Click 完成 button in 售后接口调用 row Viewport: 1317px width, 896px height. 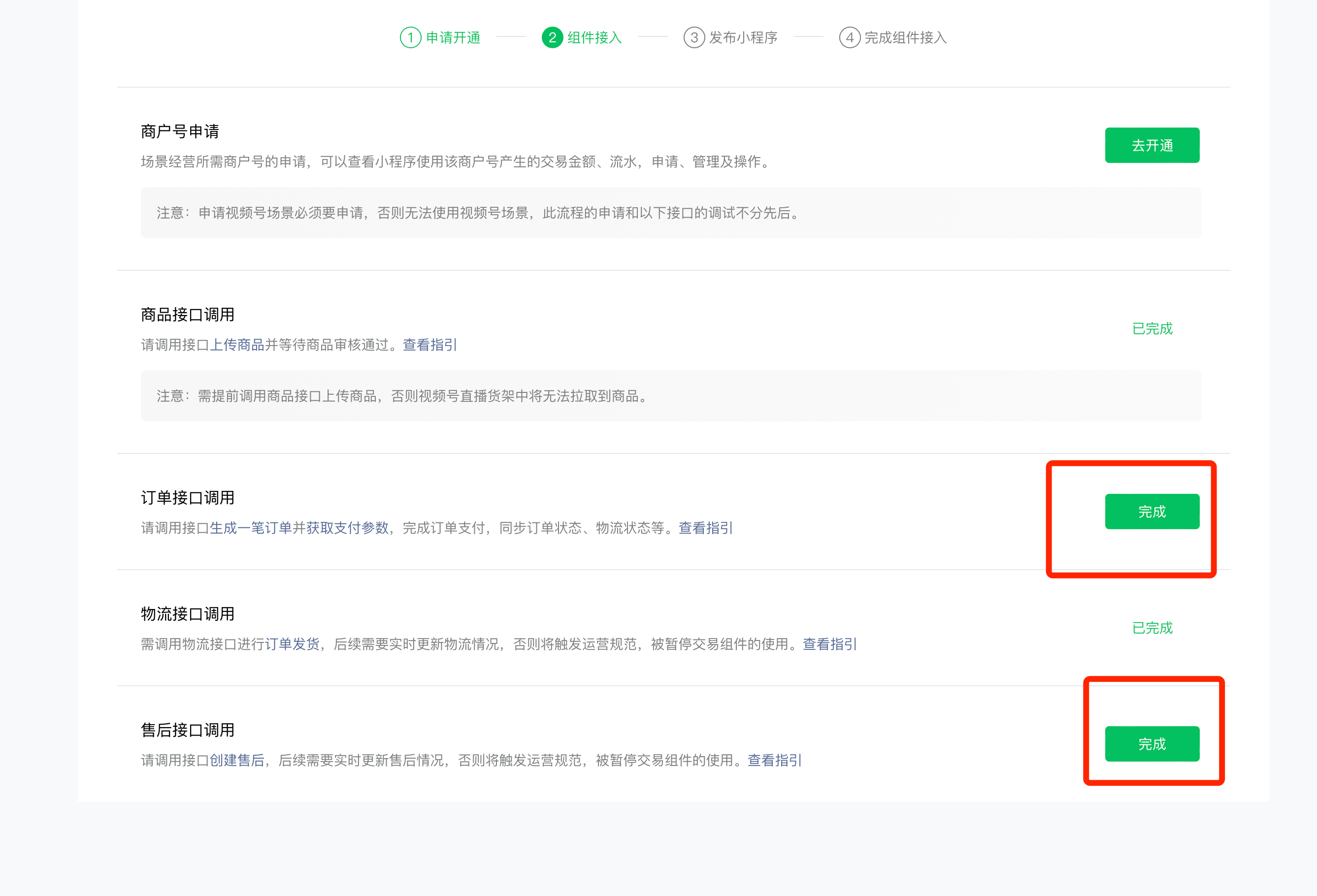[x=1152, y=744]
